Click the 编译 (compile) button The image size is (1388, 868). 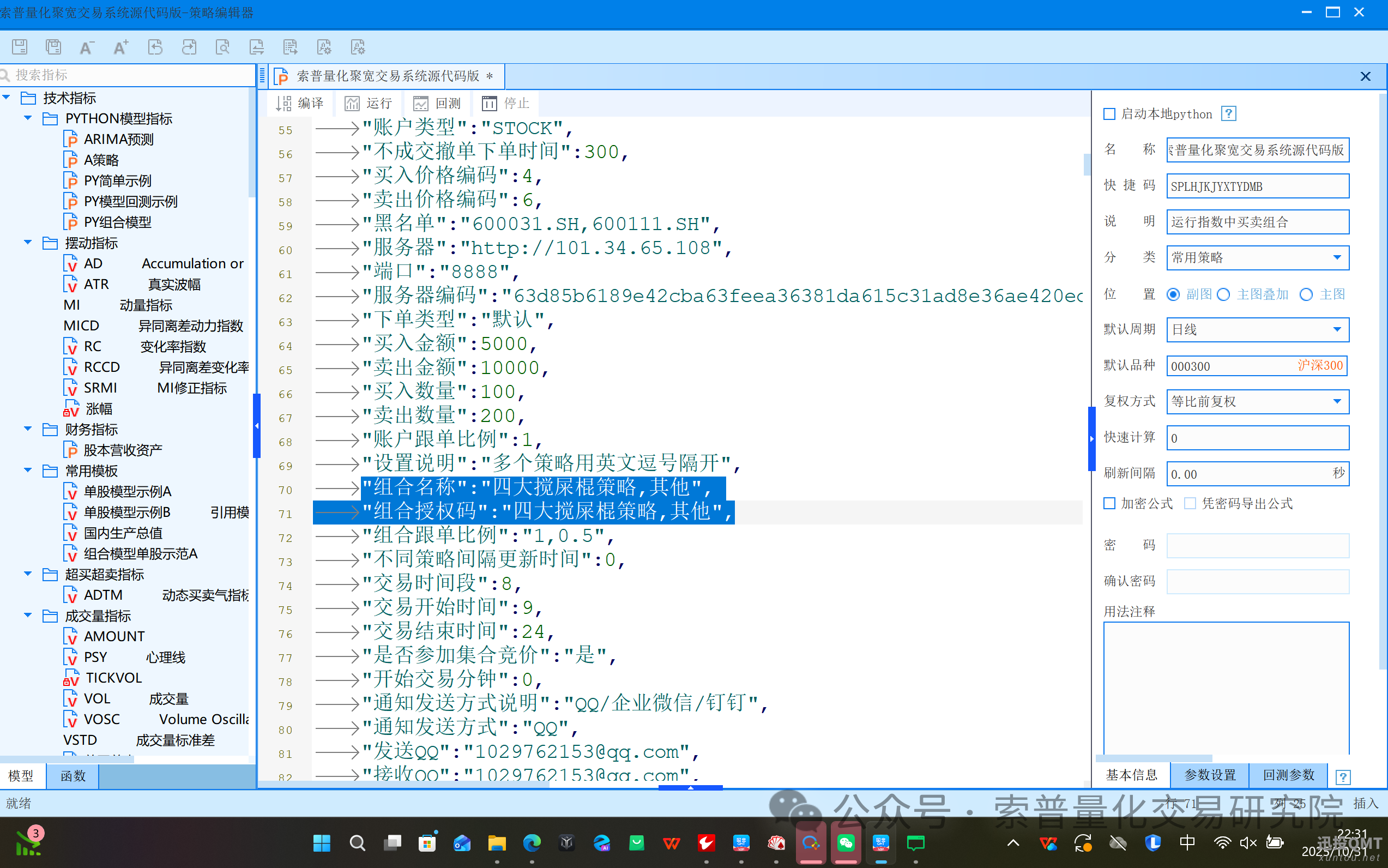coord(300,104)
